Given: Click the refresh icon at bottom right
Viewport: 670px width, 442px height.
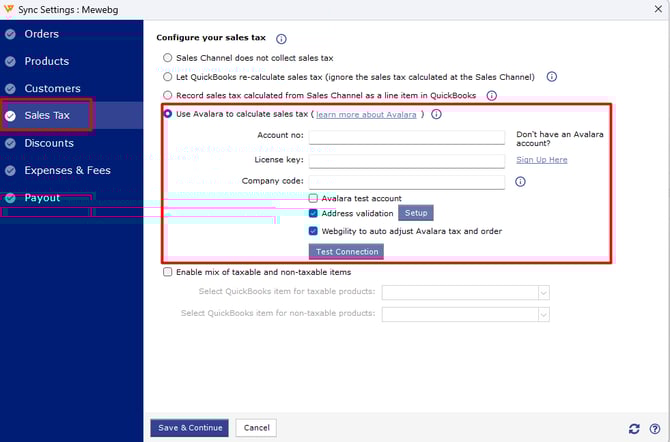Looking at the screenshot, I should point(634,428).
